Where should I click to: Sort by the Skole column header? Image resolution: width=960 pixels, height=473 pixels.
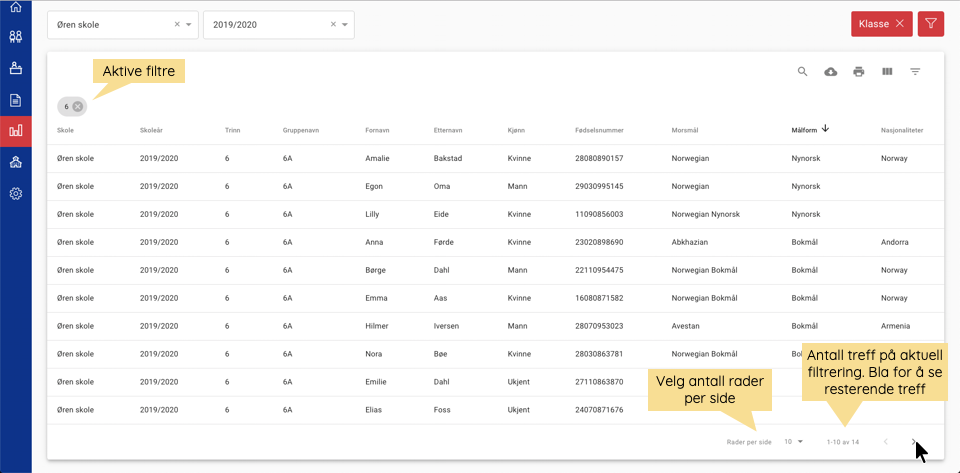(x=66, y=130)
